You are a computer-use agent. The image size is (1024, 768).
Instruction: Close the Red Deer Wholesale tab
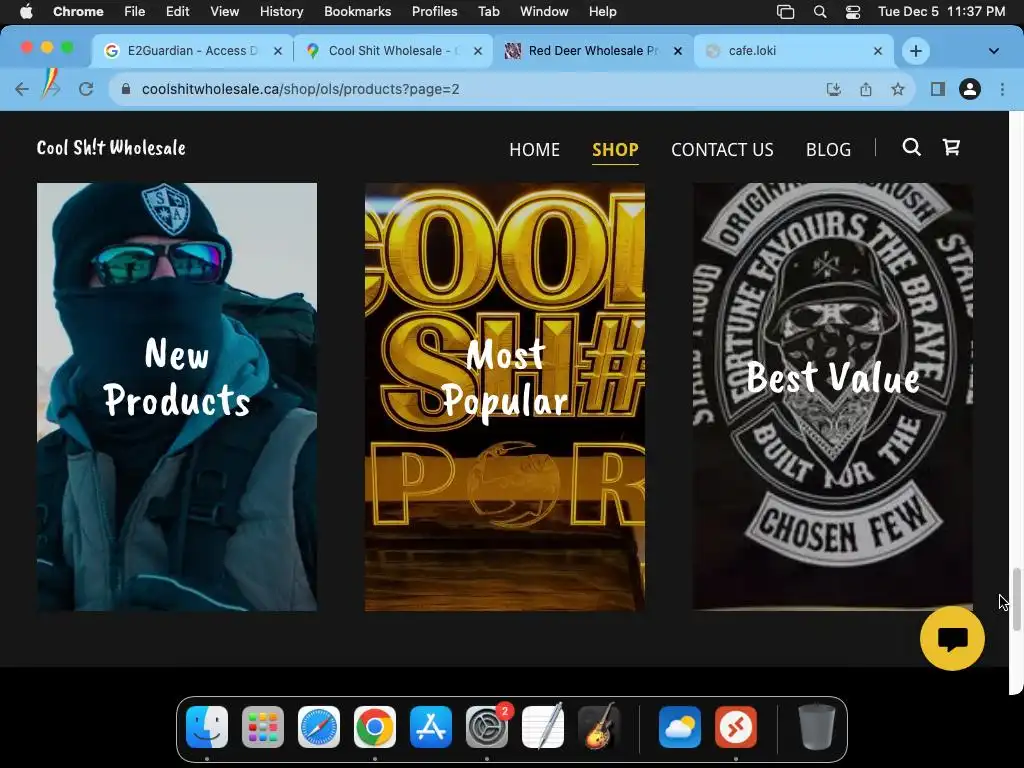[x=678, y=51]
